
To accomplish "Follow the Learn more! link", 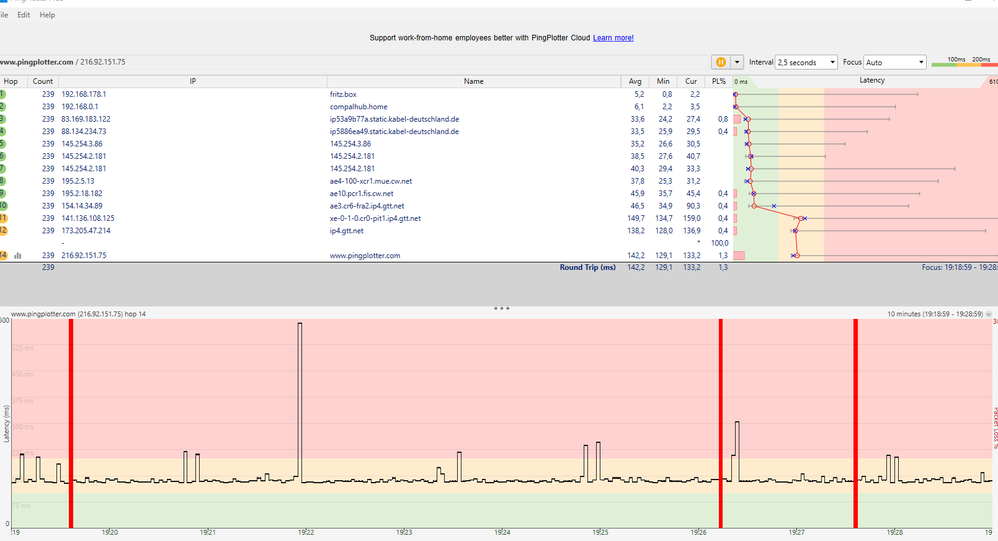I will 613,38.
